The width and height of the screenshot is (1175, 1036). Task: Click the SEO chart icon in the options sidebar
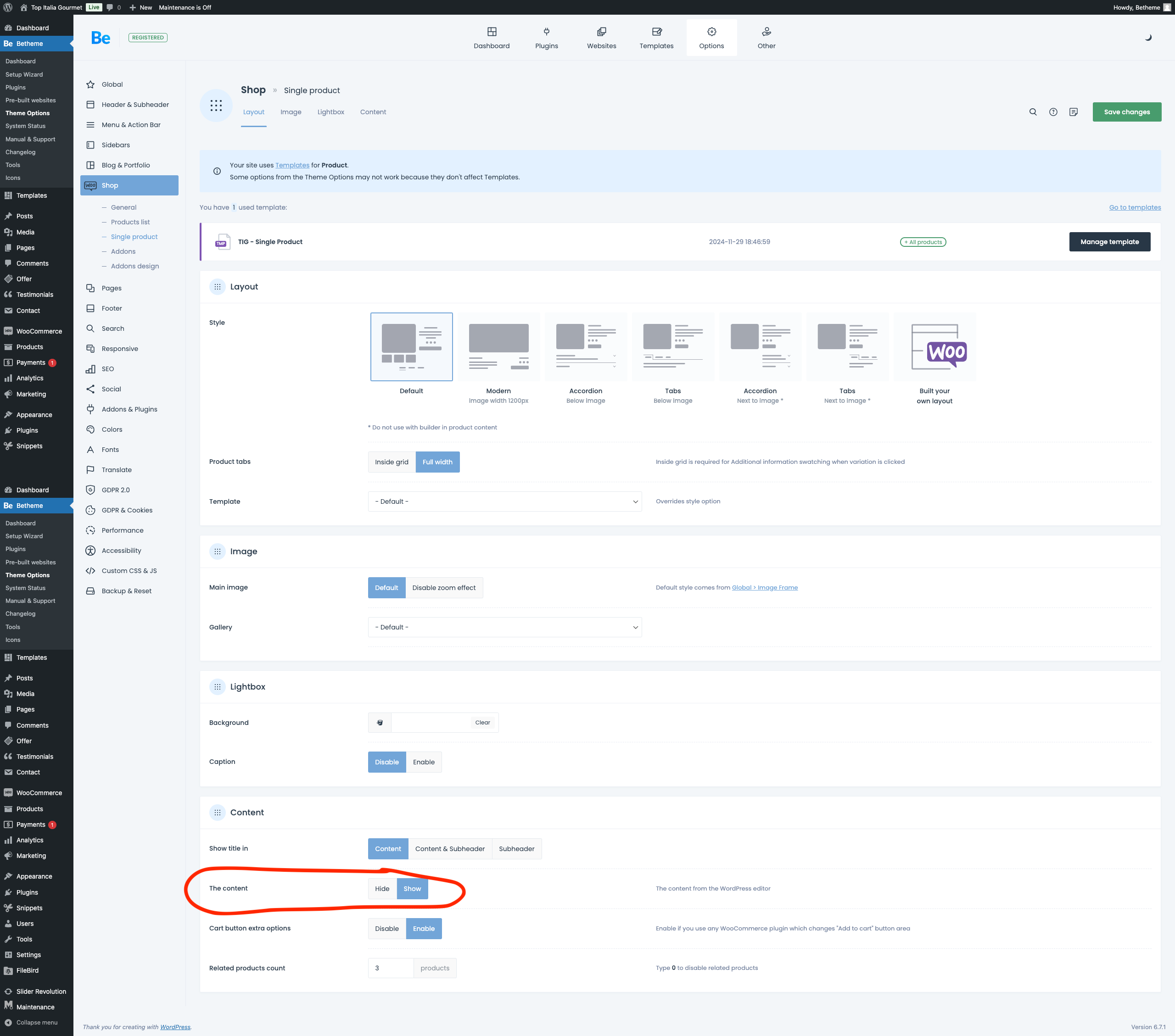[90, 369]
